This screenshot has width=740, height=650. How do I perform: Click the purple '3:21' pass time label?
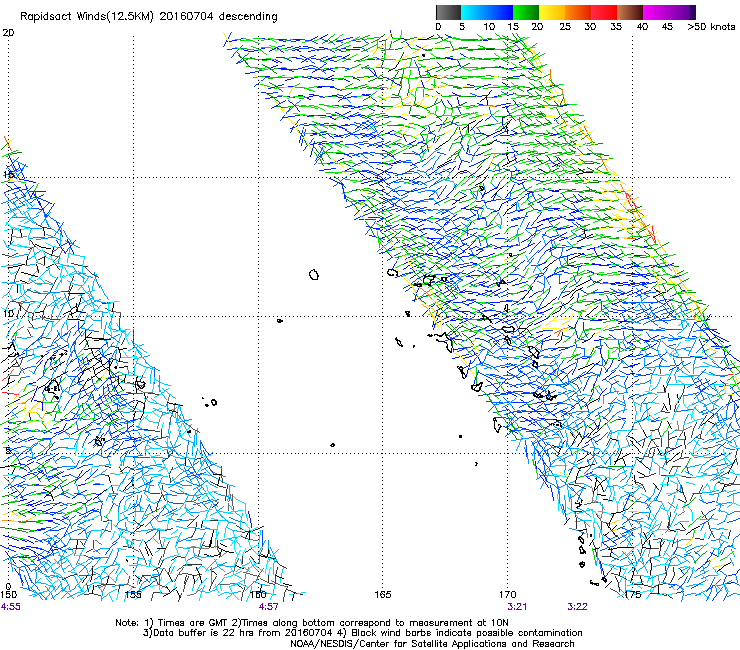click(x=517, y=607)
